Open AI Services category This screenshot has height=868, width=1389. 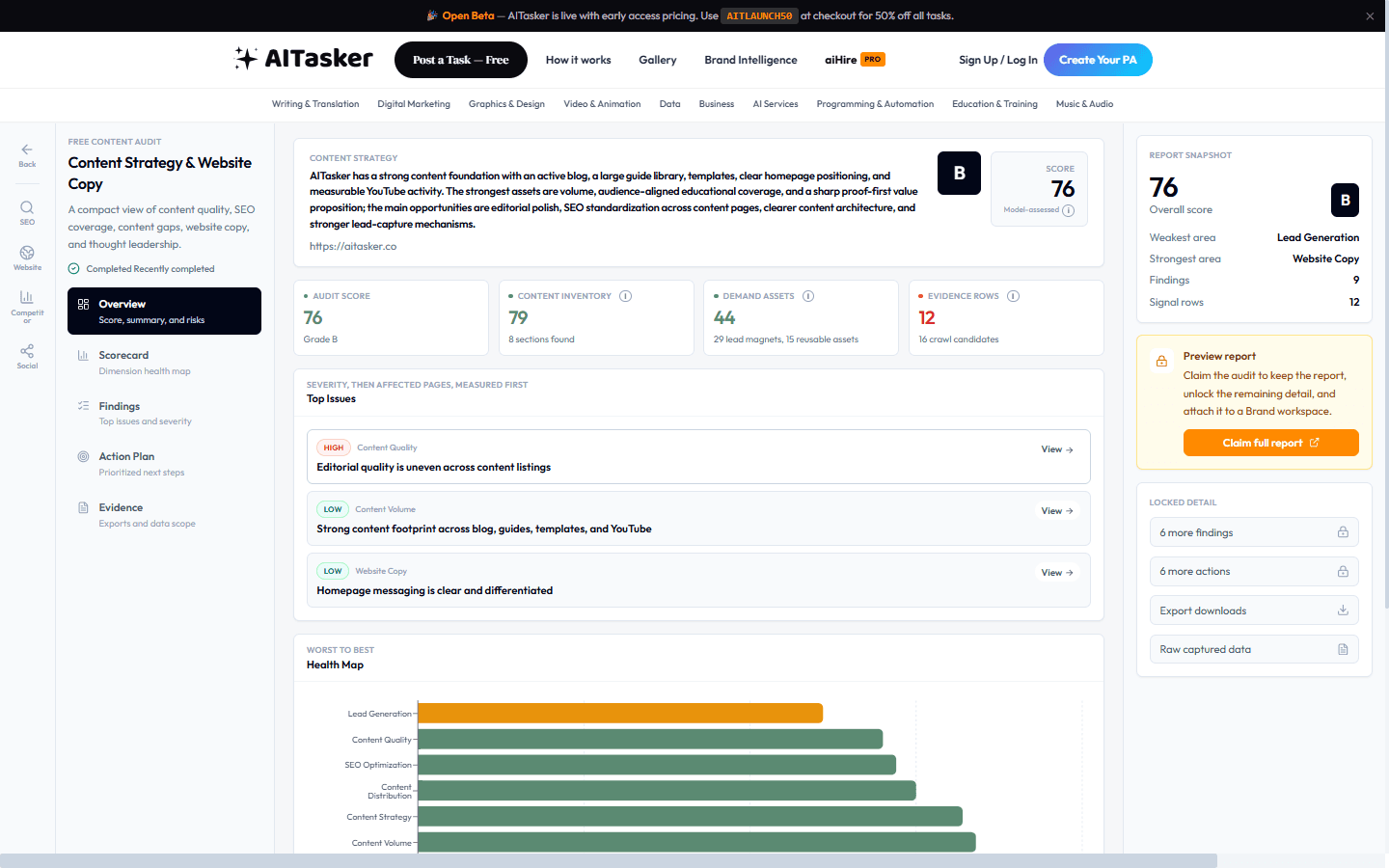coord(776,104)
